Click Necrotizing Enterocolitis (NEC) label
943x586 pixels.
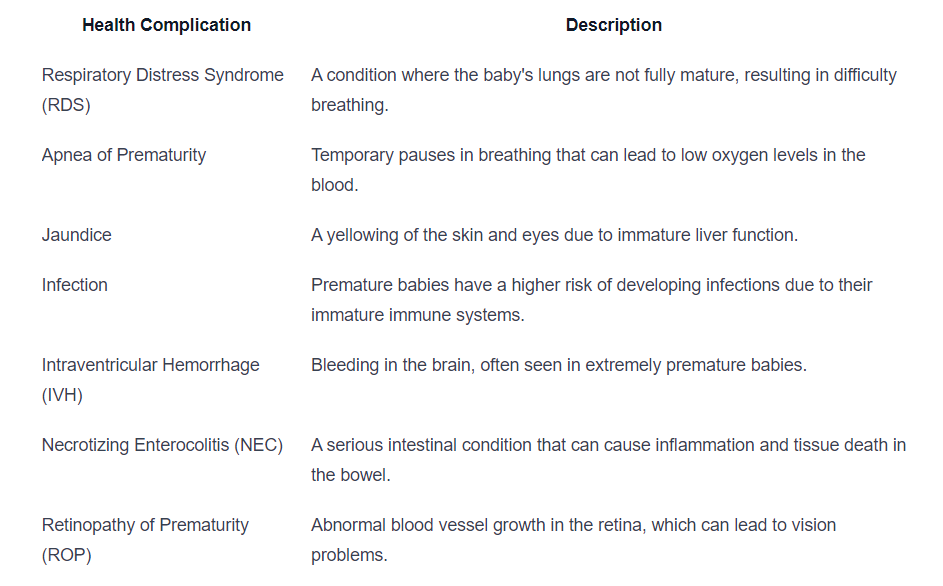point(162,445)
